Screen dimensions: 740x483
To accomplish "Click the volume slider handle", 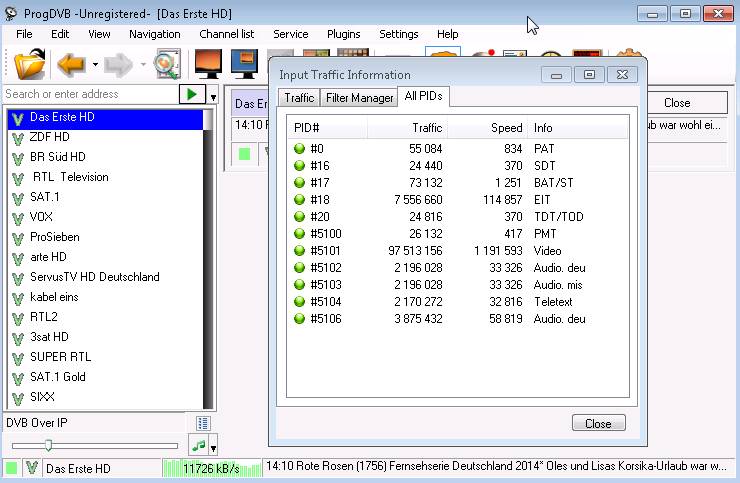I will 48,445.
